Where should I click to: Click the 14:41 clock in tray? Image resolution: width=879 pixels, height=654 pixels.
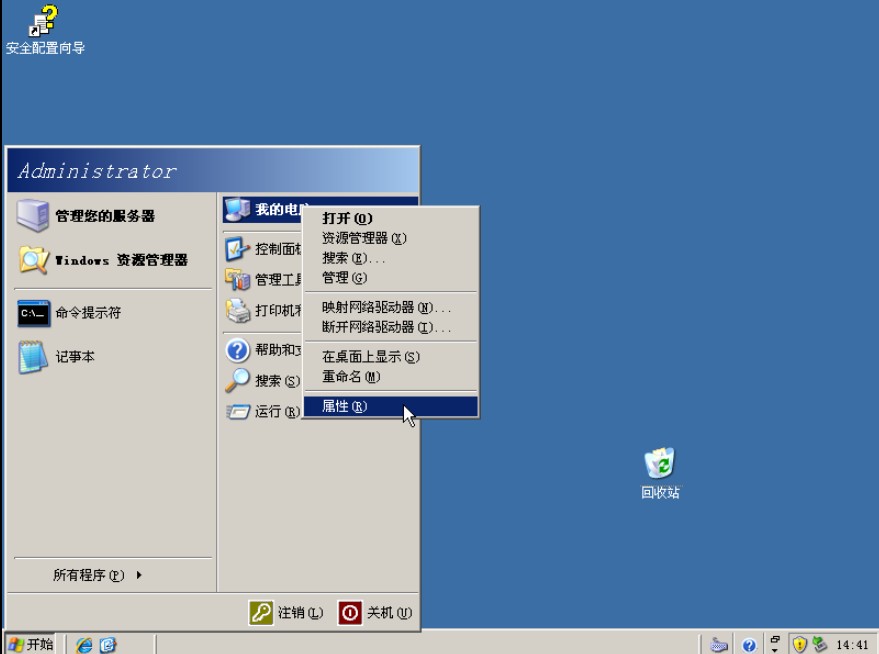point(853,645)
